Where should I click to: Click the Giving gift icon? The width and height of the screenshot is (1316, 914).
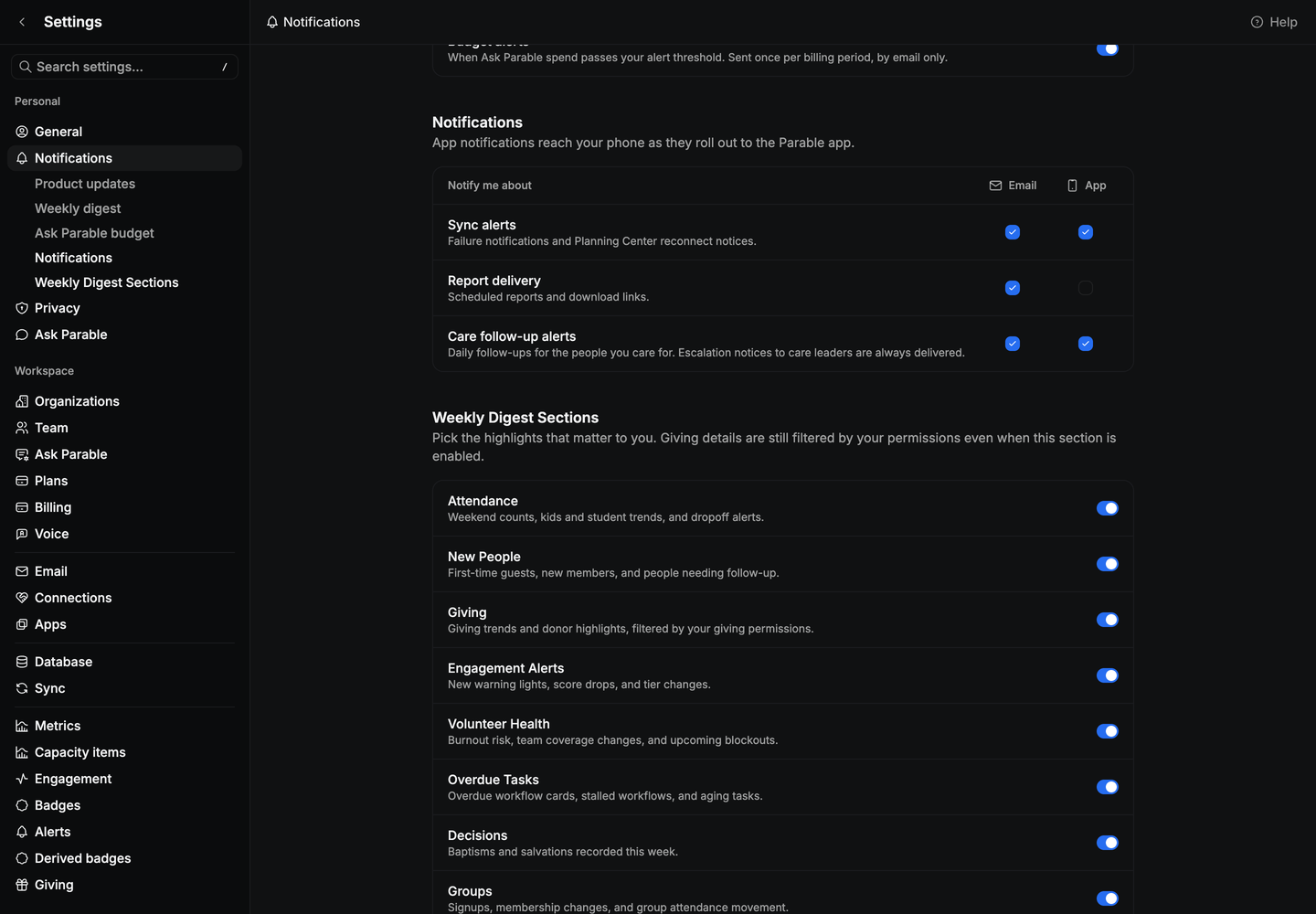pos(22,885)
